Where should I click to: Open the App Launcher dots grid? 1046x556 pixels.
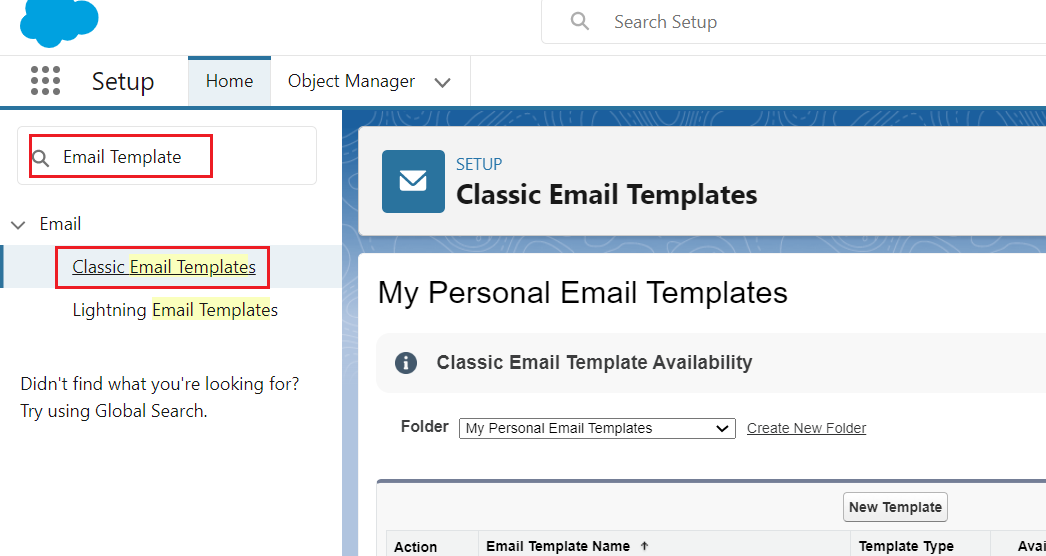(45, 81)
